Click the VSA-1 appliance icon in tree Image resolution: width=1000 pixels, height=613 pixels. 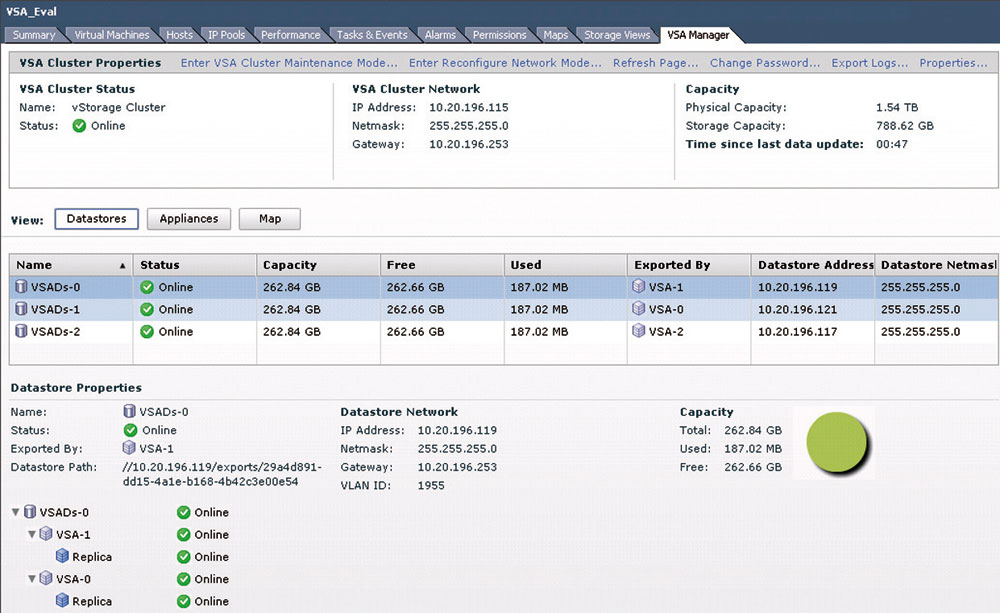[46, 534]
